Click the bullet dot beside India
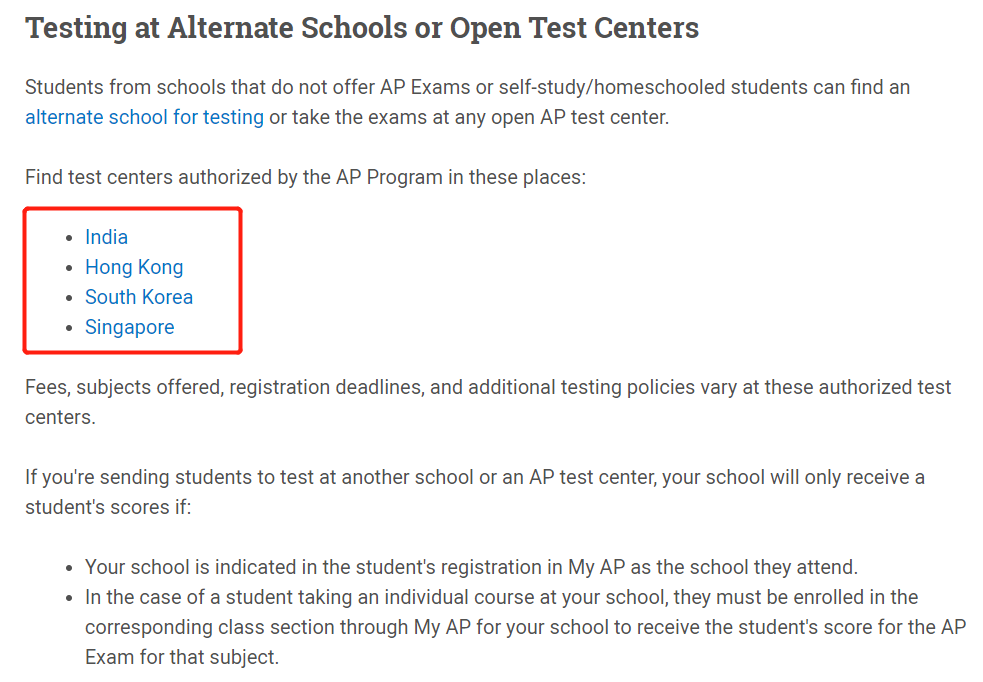Viewport: 983px width, 682px height. 69,238
